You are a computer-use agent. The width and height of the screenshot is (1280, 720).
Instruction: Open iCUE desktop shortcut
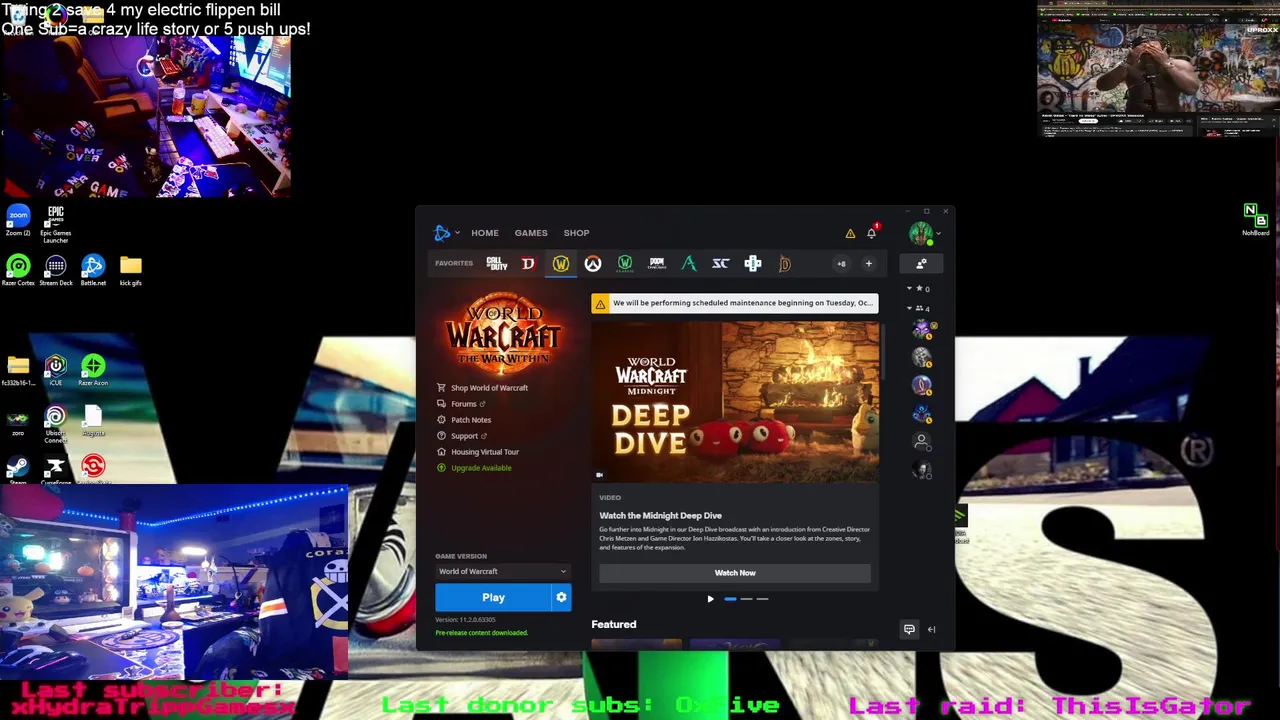pos(55,370)
